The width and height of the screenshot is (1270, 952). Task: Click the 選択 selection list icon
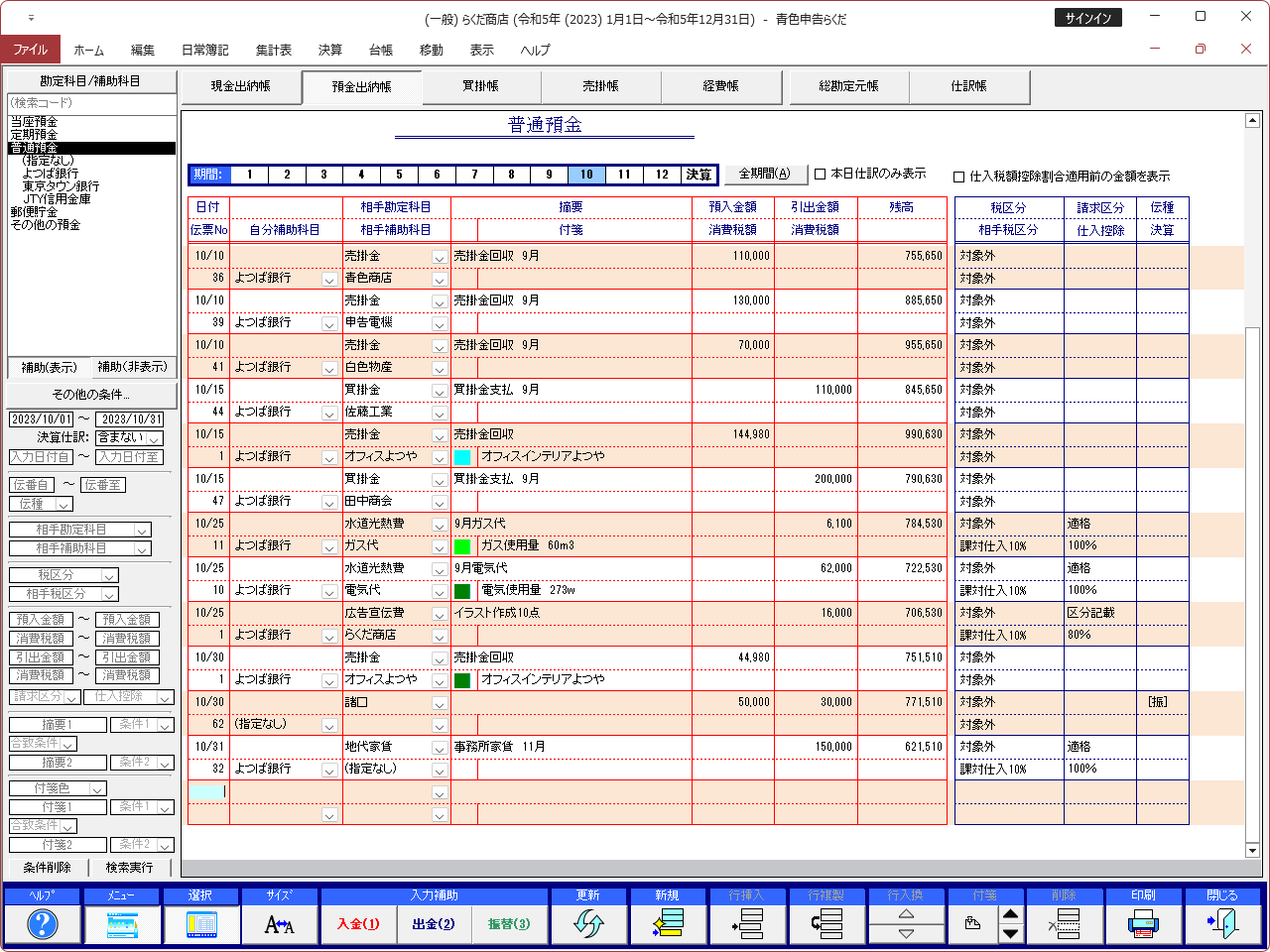tap(200, 924)
